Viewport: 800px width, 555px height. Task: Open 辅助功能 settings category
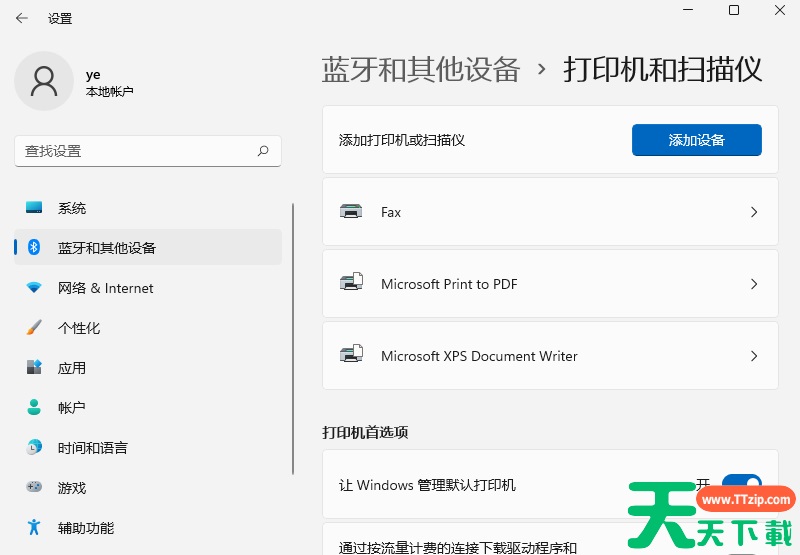pos(148,527)
